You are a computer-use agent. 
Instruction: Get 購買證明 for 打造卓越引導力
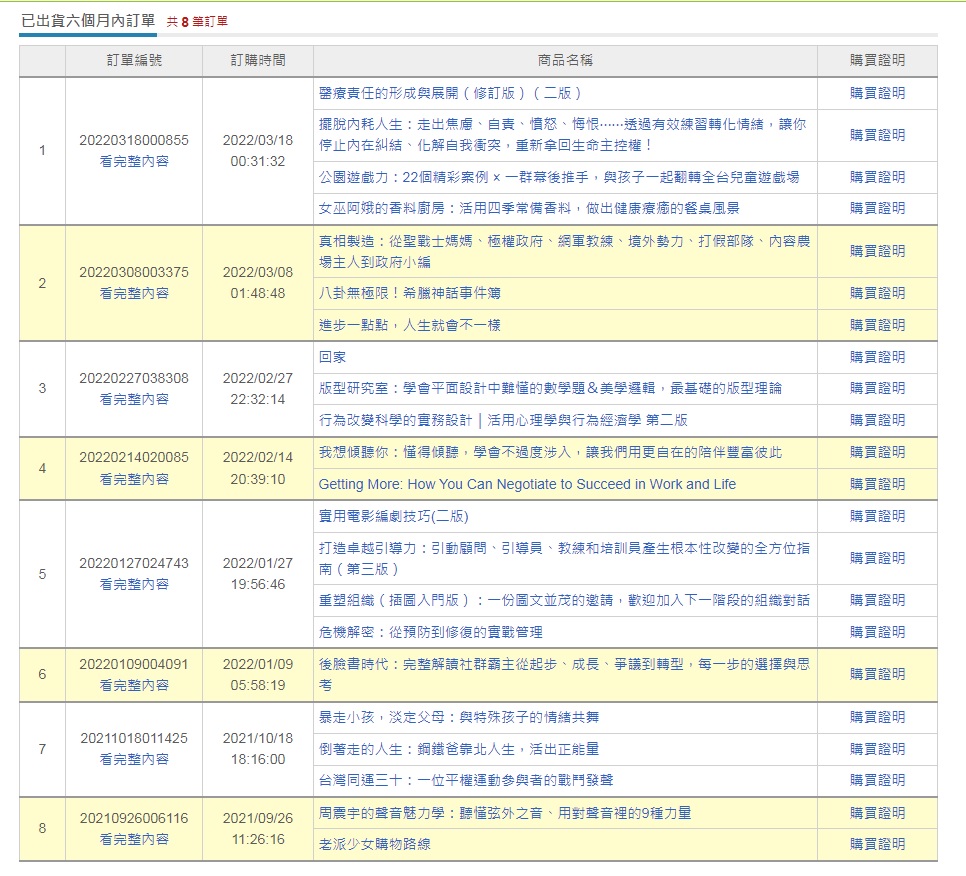(877, 558)
